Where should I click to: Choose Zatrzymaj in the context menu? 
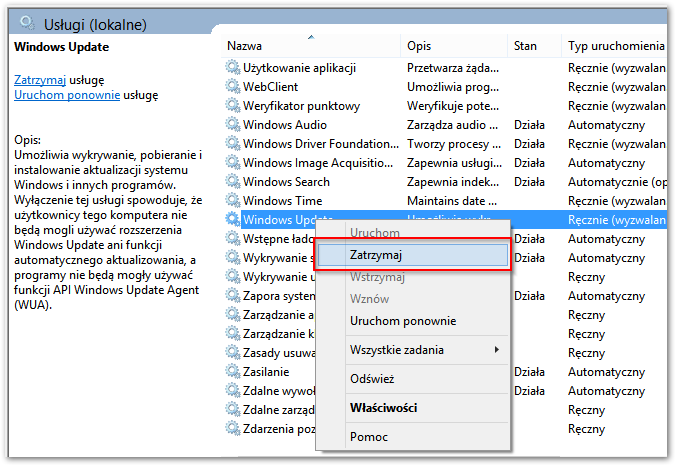coord(413,255)
